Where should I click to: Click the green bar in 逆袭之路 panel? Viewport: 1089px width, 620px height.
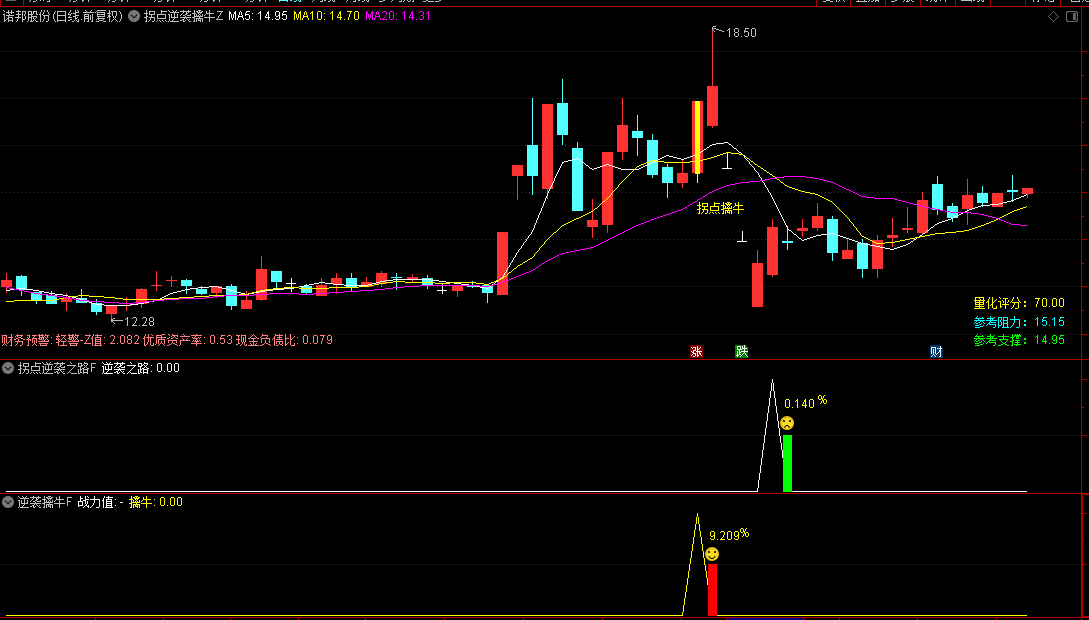coord(787,463)
